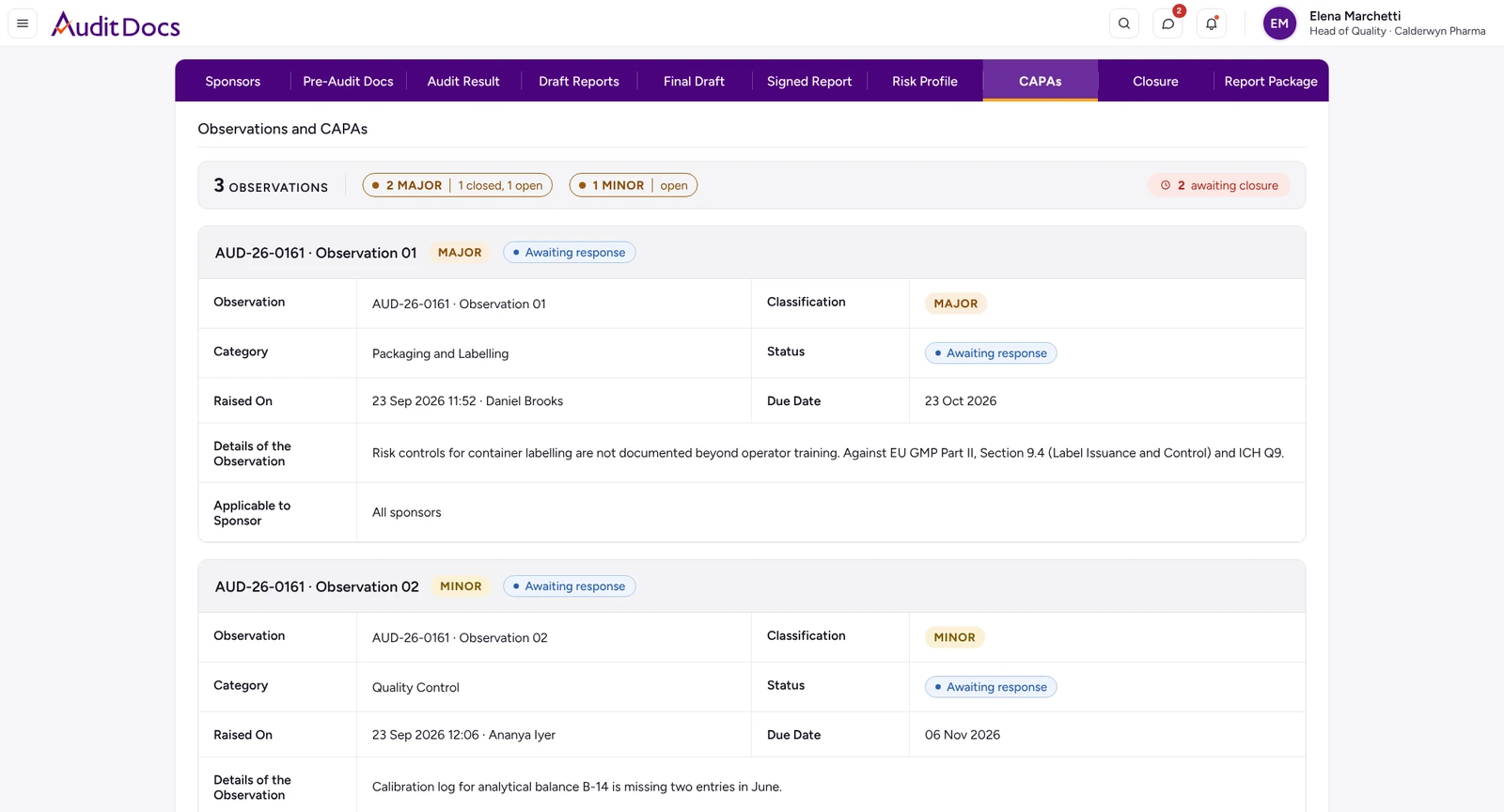The image size is (1504, 812).
Task: Click the due date 06 Nov 2026
Action: click(x=963, y=735)
